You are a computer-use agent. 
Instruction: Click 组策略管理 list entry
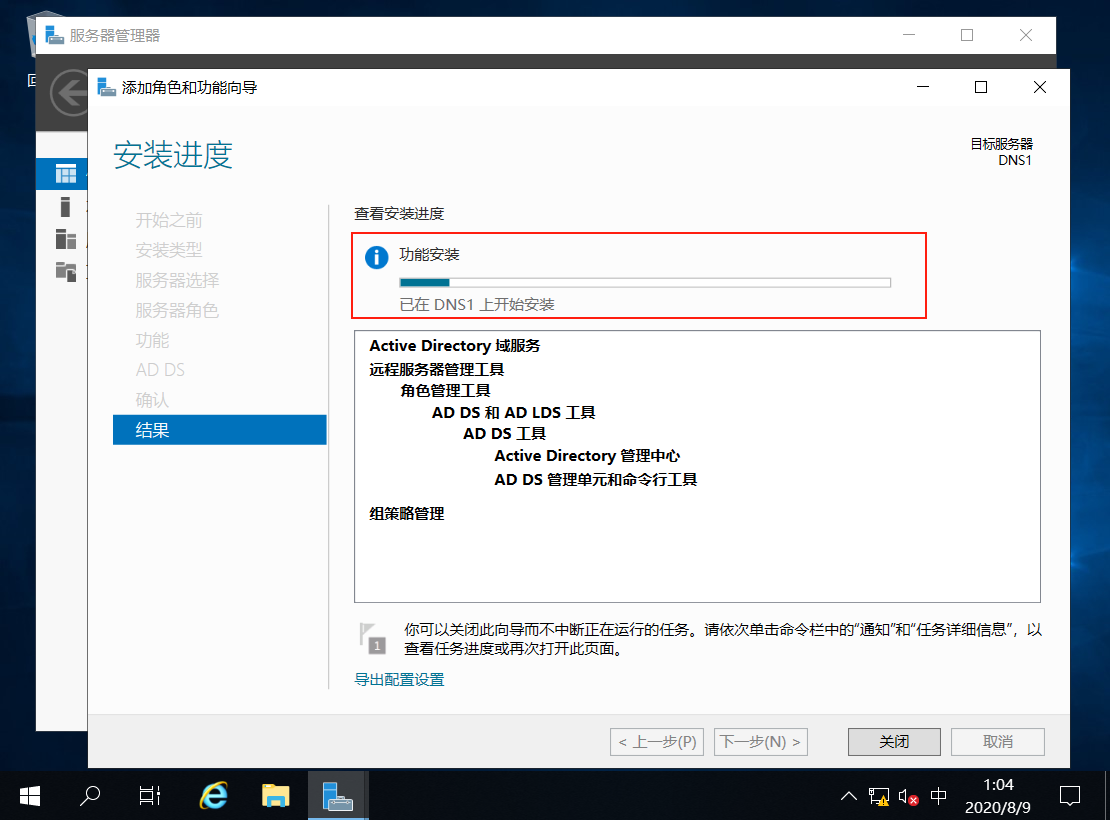coord(406,514)
